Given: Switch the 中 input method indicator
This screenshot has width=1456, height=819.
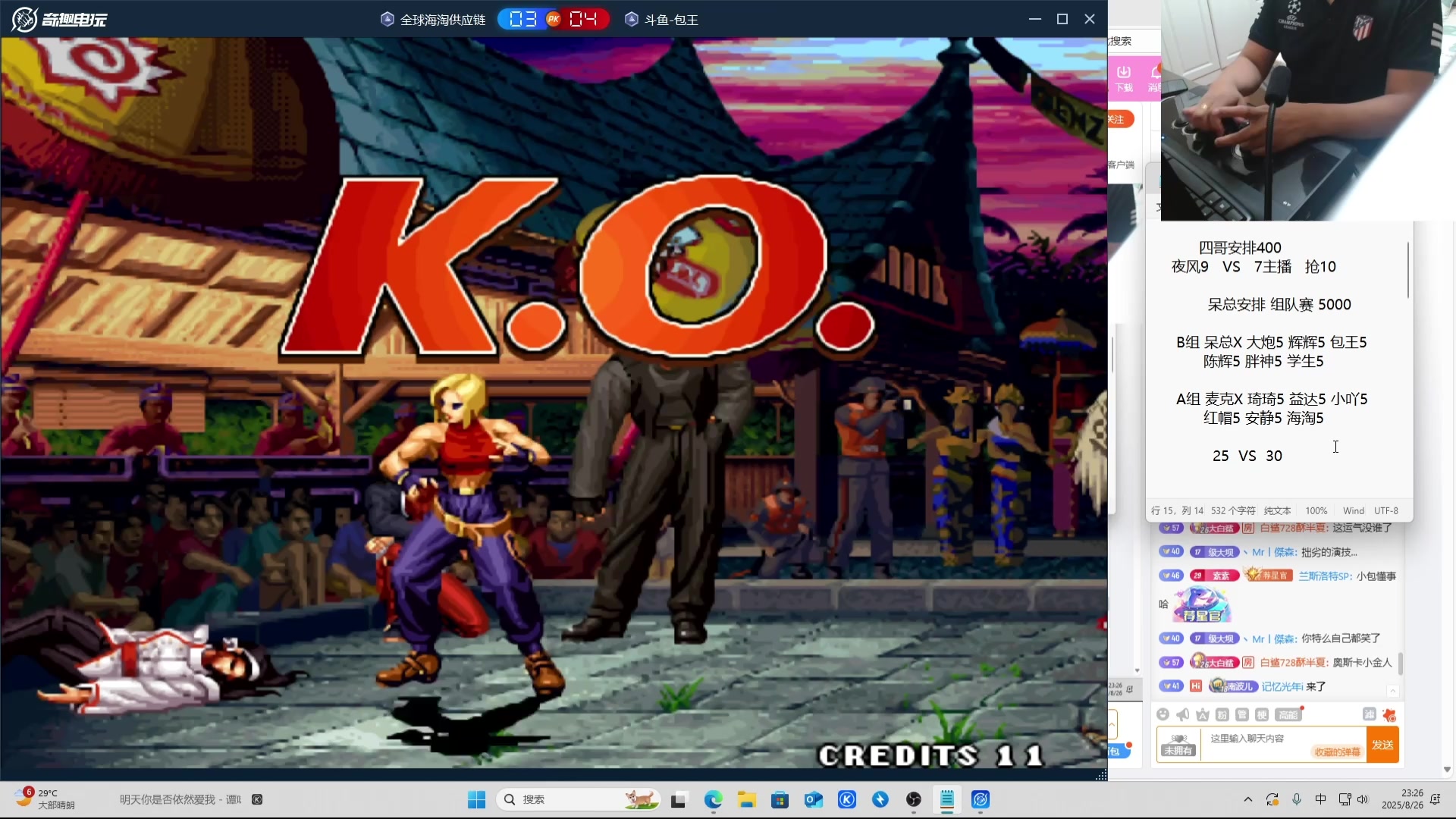Looking at the screenshot, I should pos(1320,799).
